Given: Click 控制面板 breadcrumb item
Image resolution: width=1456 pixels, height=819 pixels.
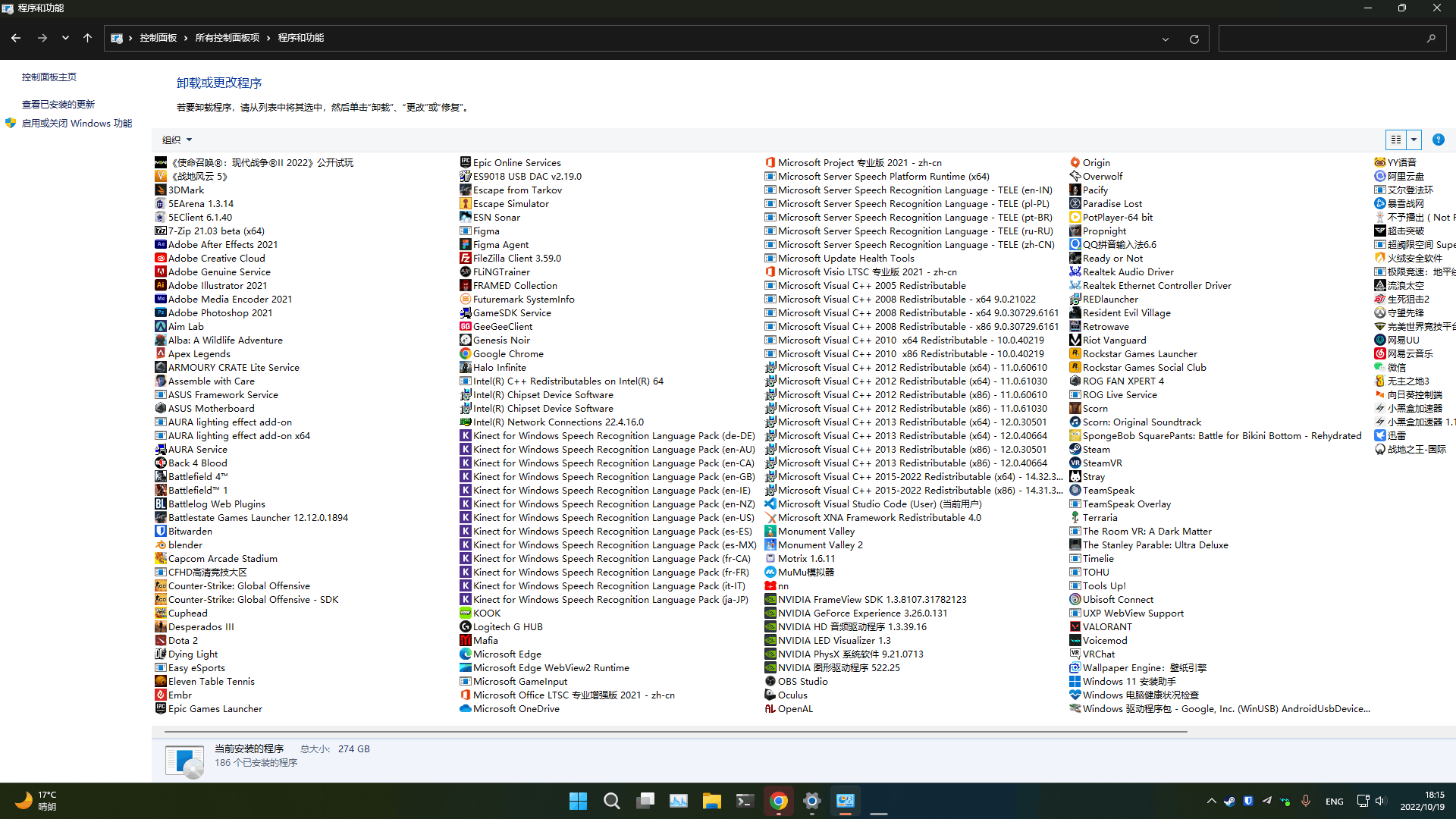Looking at the screenshot, I should 158,38.
